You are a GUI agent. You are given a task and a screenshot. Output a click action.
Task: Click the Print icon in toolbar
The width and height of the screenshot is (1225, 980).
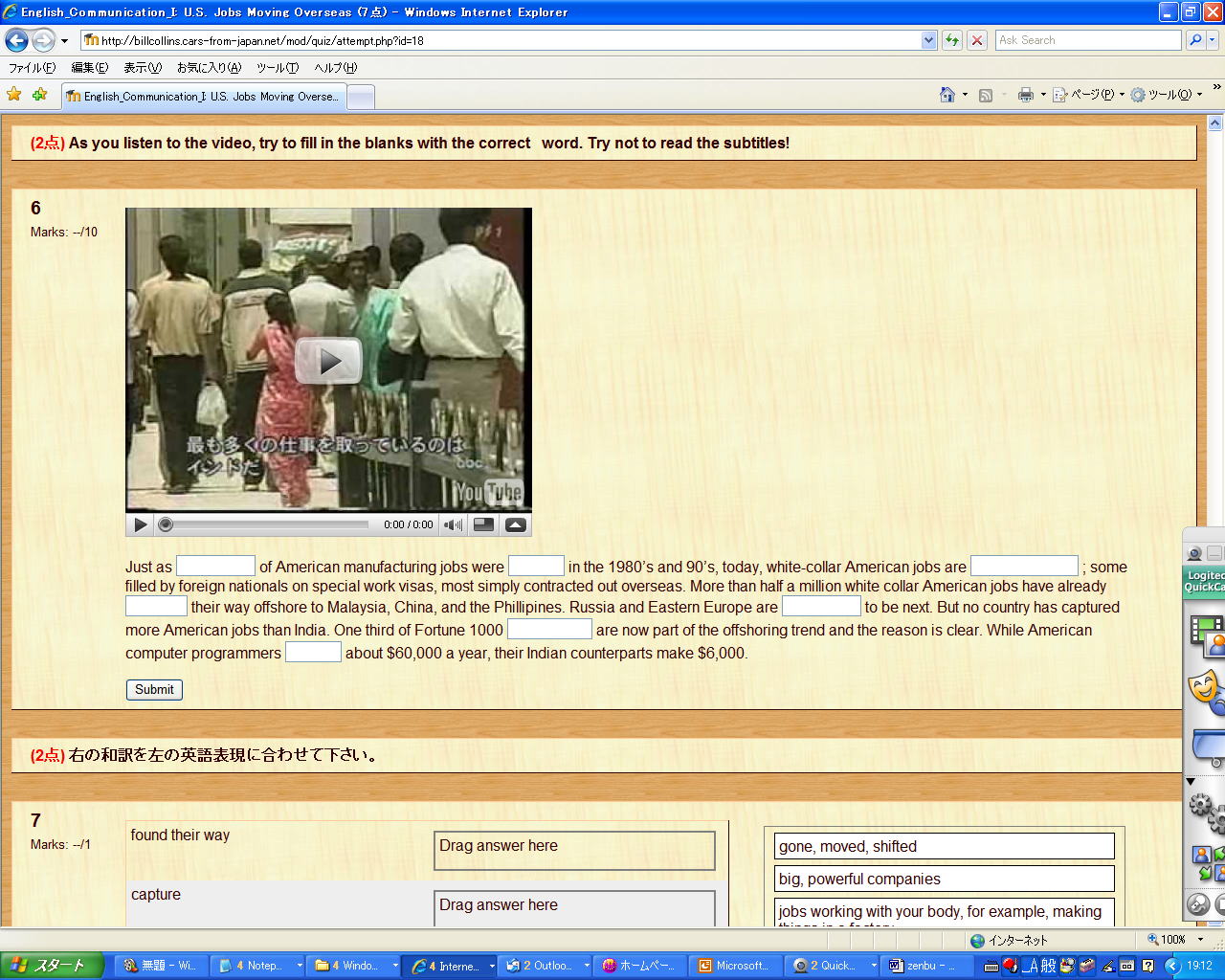(x=1026, y=95)
